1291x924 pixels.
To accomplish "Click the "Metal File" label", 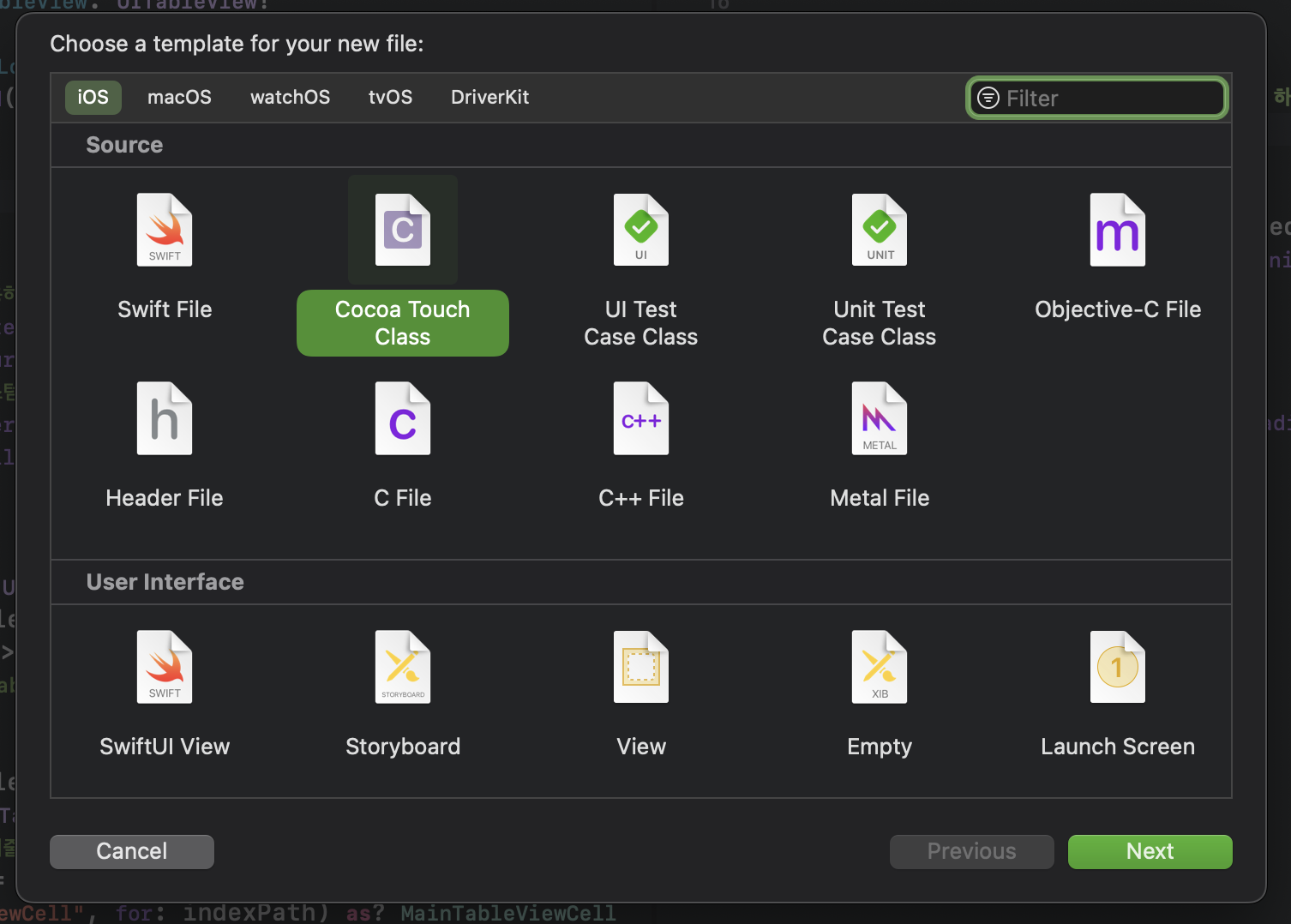I will [x=880, y=498].
